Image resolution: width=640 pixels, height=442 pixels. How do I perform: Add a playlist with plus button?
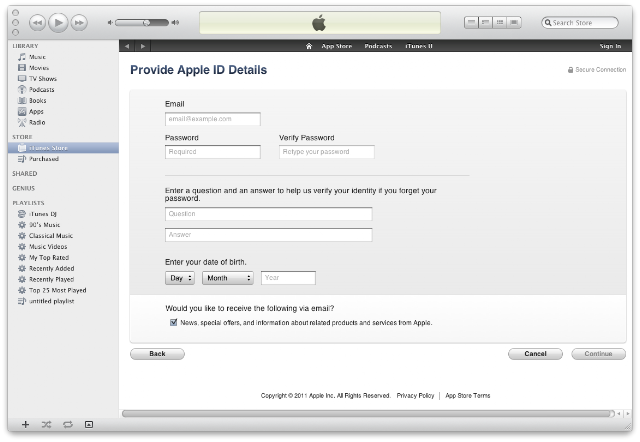(25, 424)
